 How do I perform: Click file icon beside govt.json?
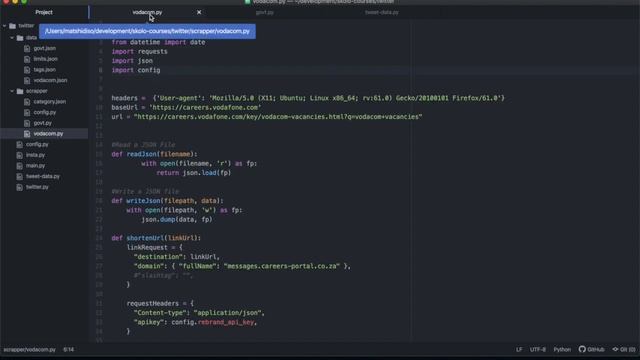(27, 48)
